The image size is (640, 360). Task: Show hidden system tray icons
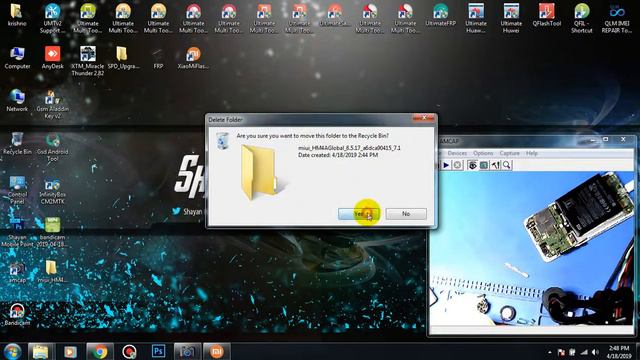point(550,352)
